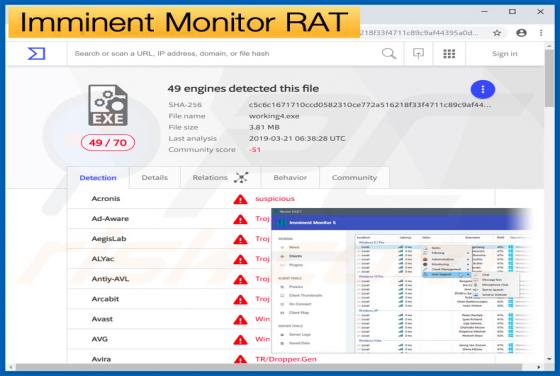
Task: Select the SHA-256 hash value
Action: coord(370,105)
